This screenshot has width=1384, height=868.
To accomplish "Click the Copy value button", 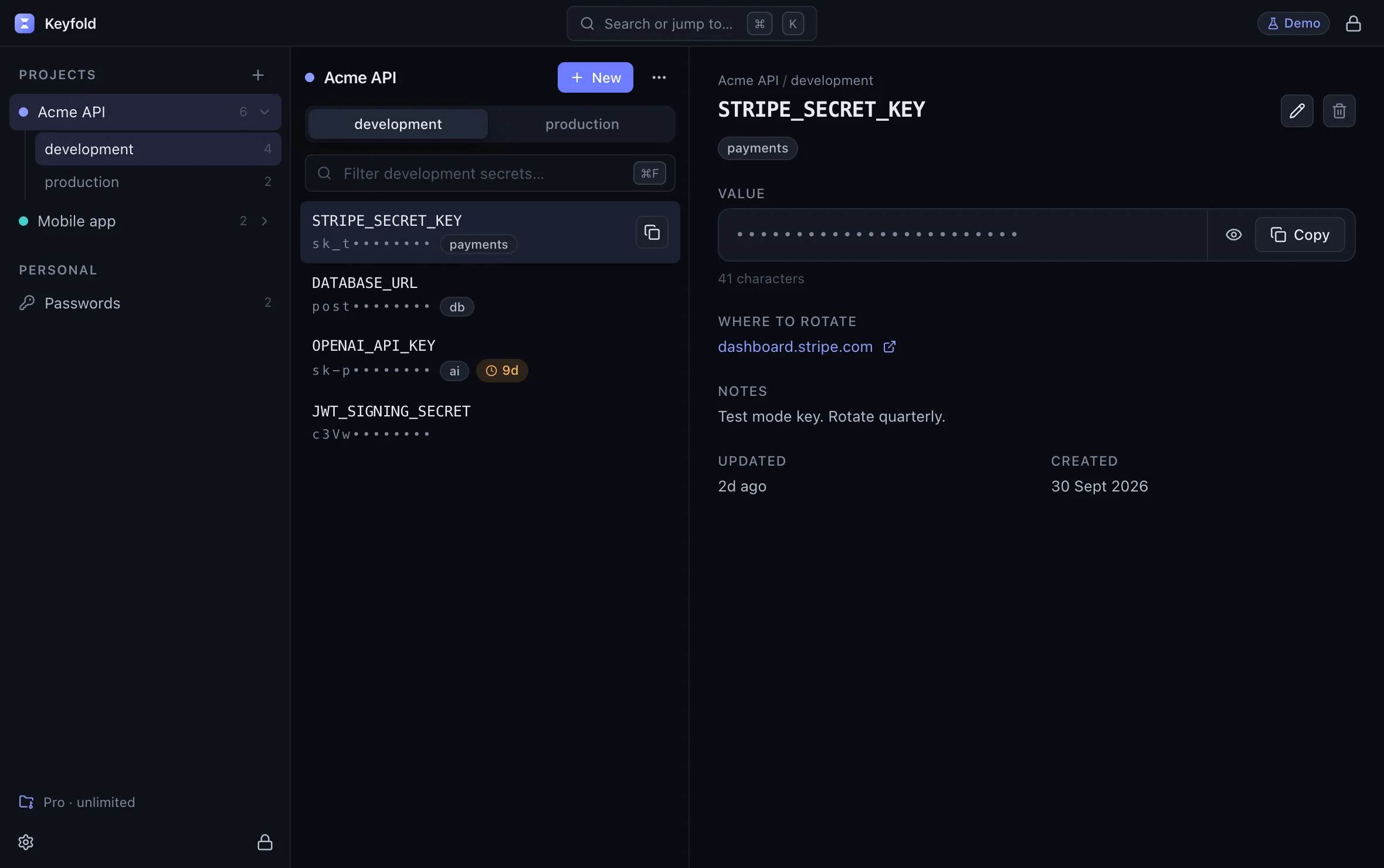I will [1300, 235].
